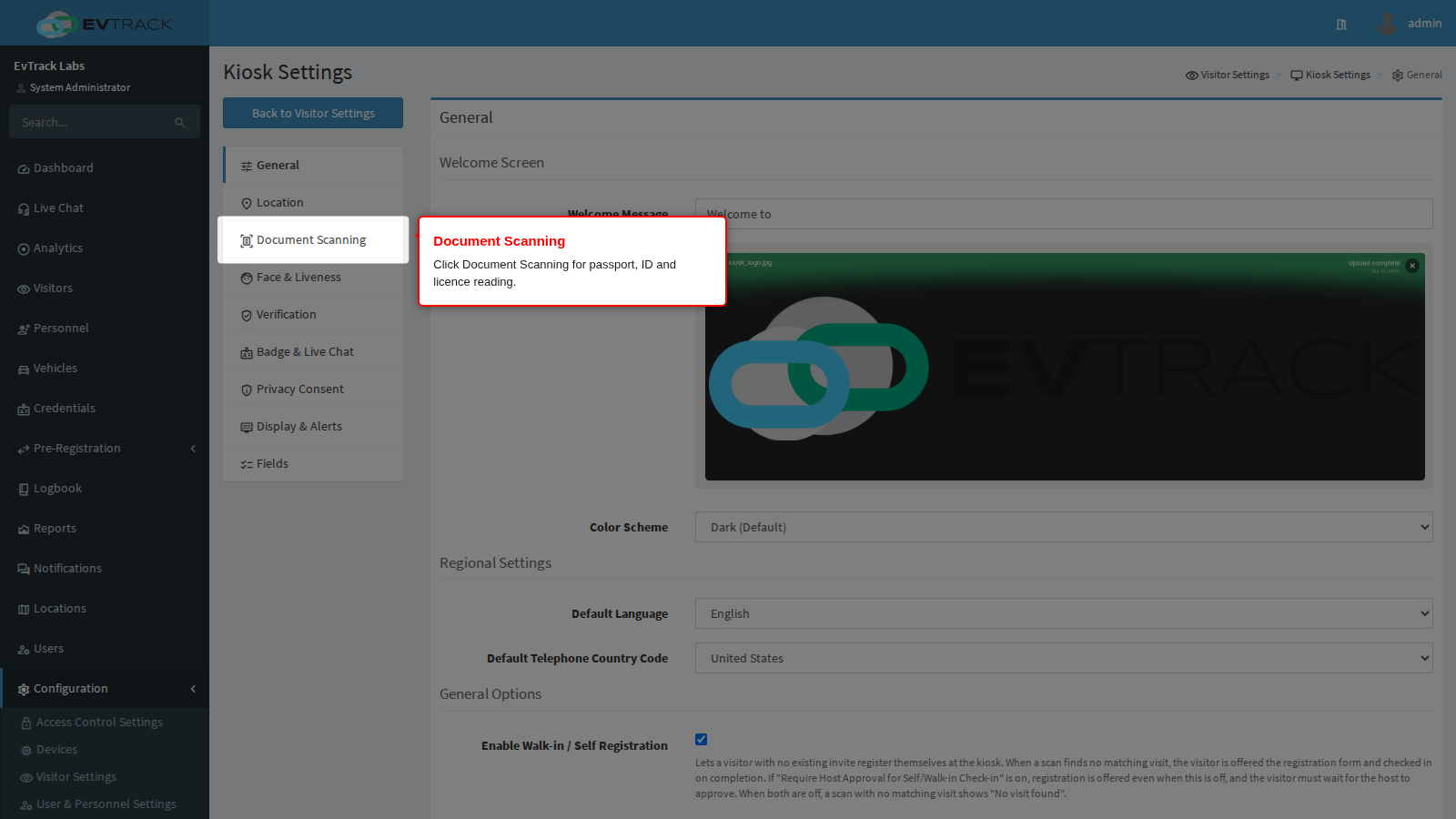Screen dimensions: 1456x819
Task: Open Notifications in the sidebar
Action: 105,569
